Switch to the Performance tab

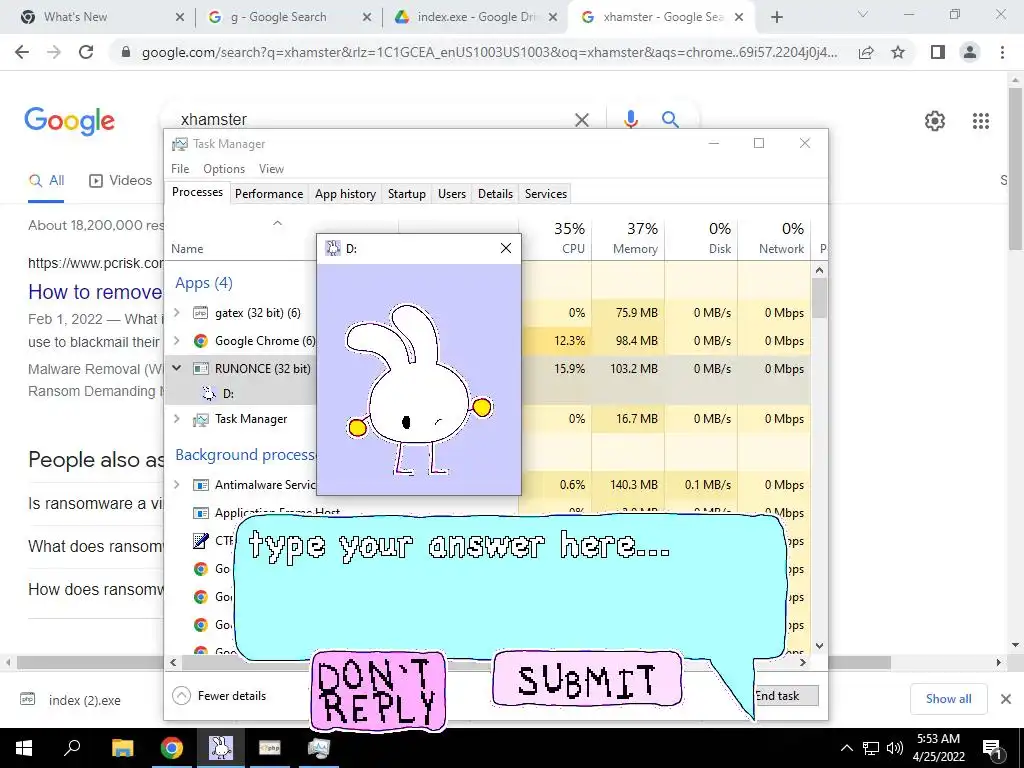coord(269,194)
